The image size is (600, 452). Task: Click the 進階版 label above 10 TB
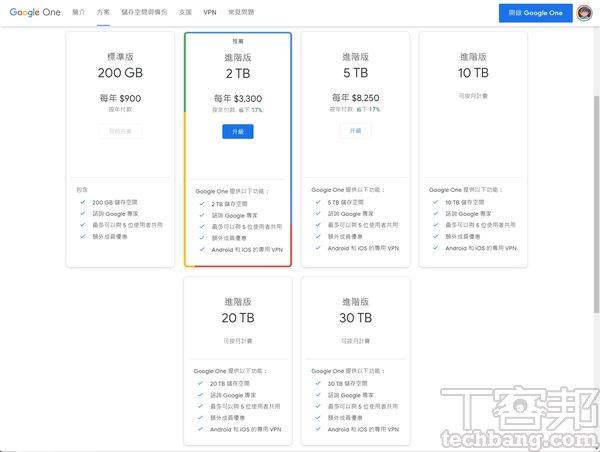473,57
